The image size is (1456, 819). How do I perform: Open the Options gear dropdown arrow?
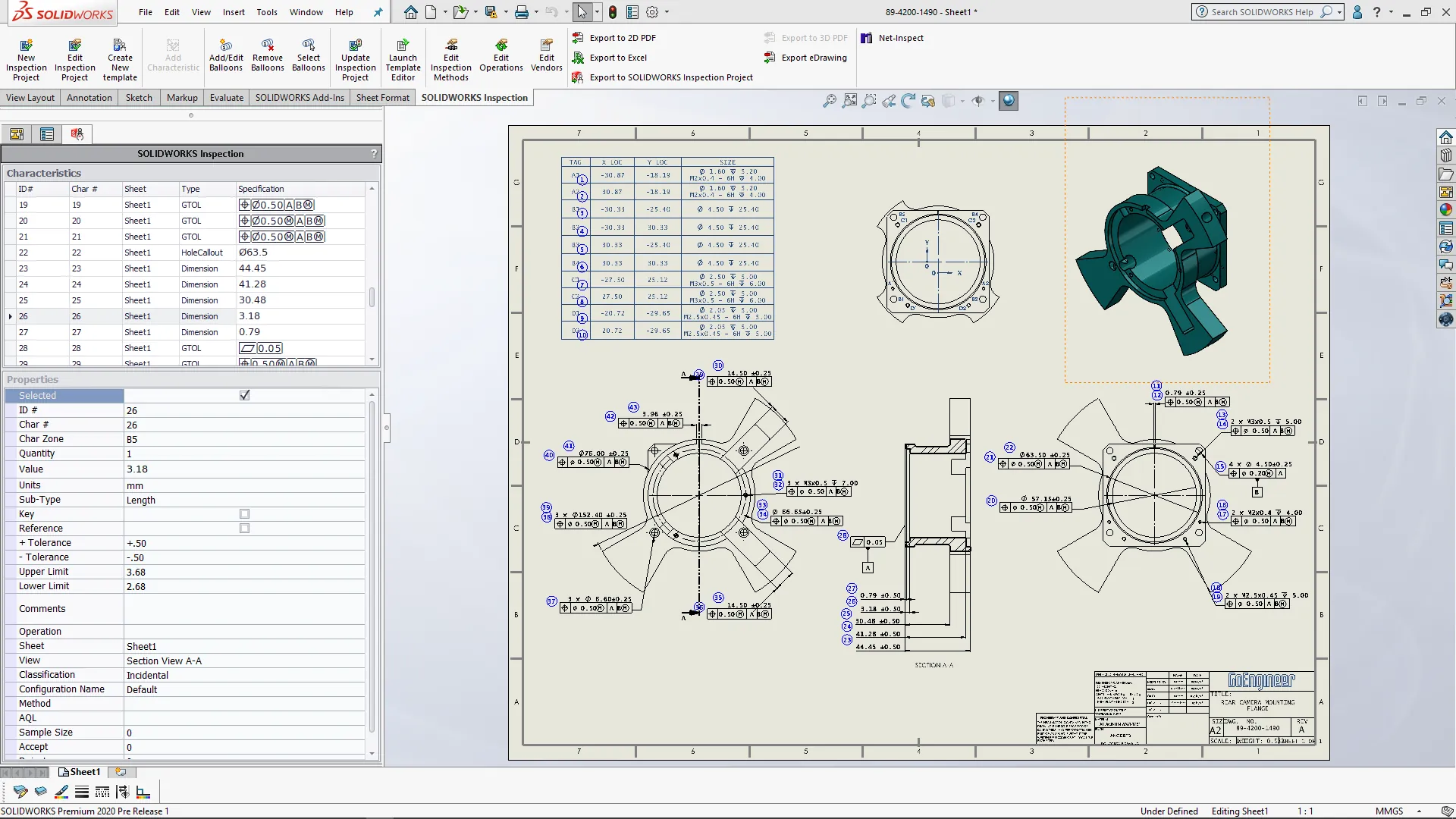point(667,12)
